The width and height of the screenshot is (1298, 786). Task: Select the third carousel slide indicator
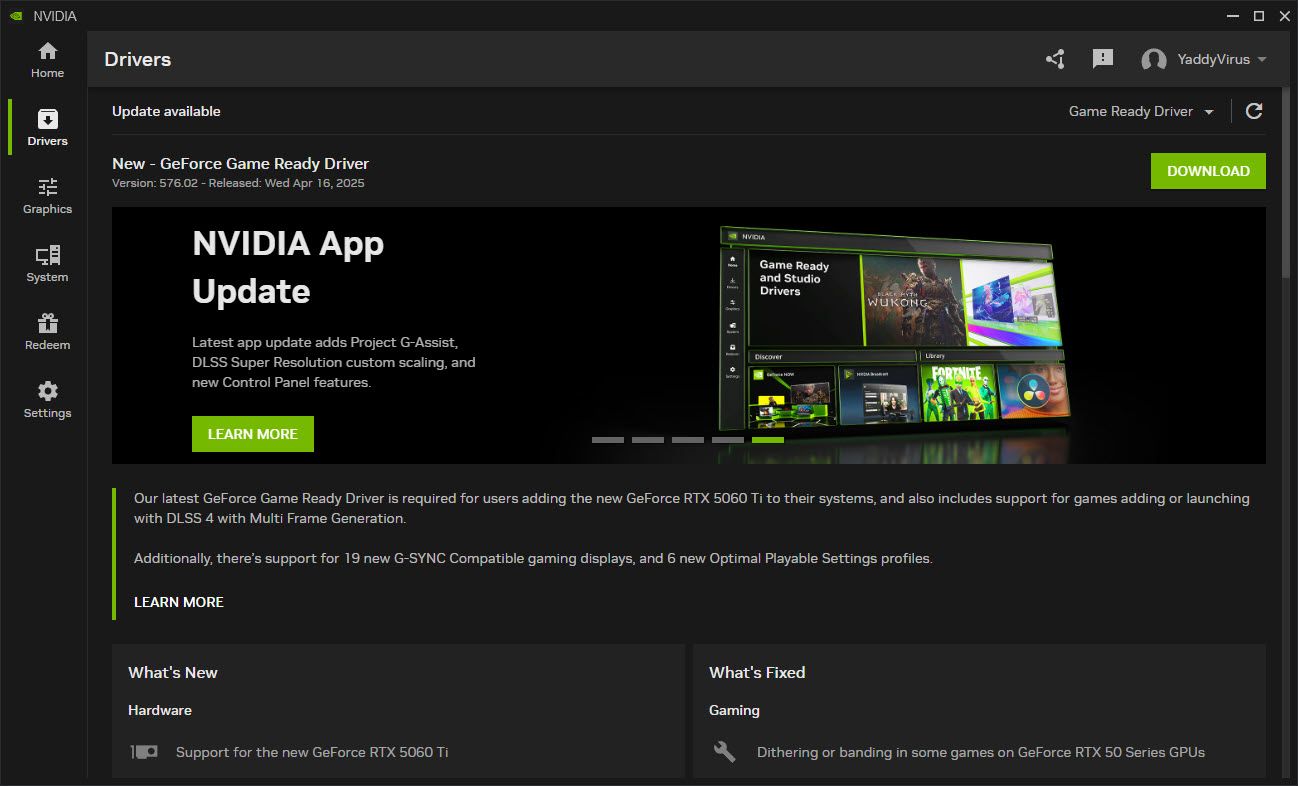688,440
